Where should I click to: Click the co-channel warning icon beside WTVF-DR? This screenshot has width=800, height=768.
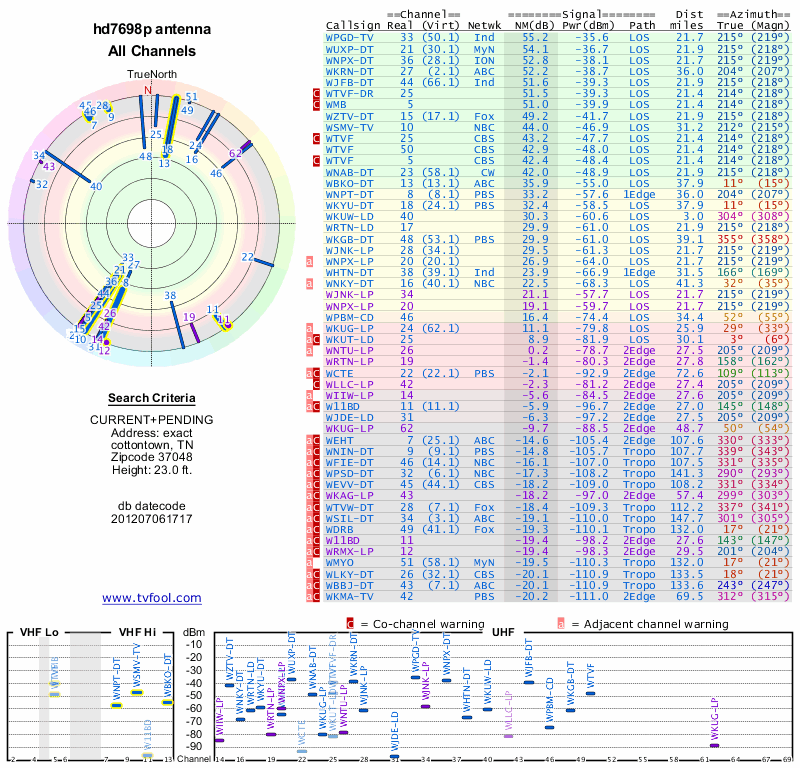tap(316, 93)
